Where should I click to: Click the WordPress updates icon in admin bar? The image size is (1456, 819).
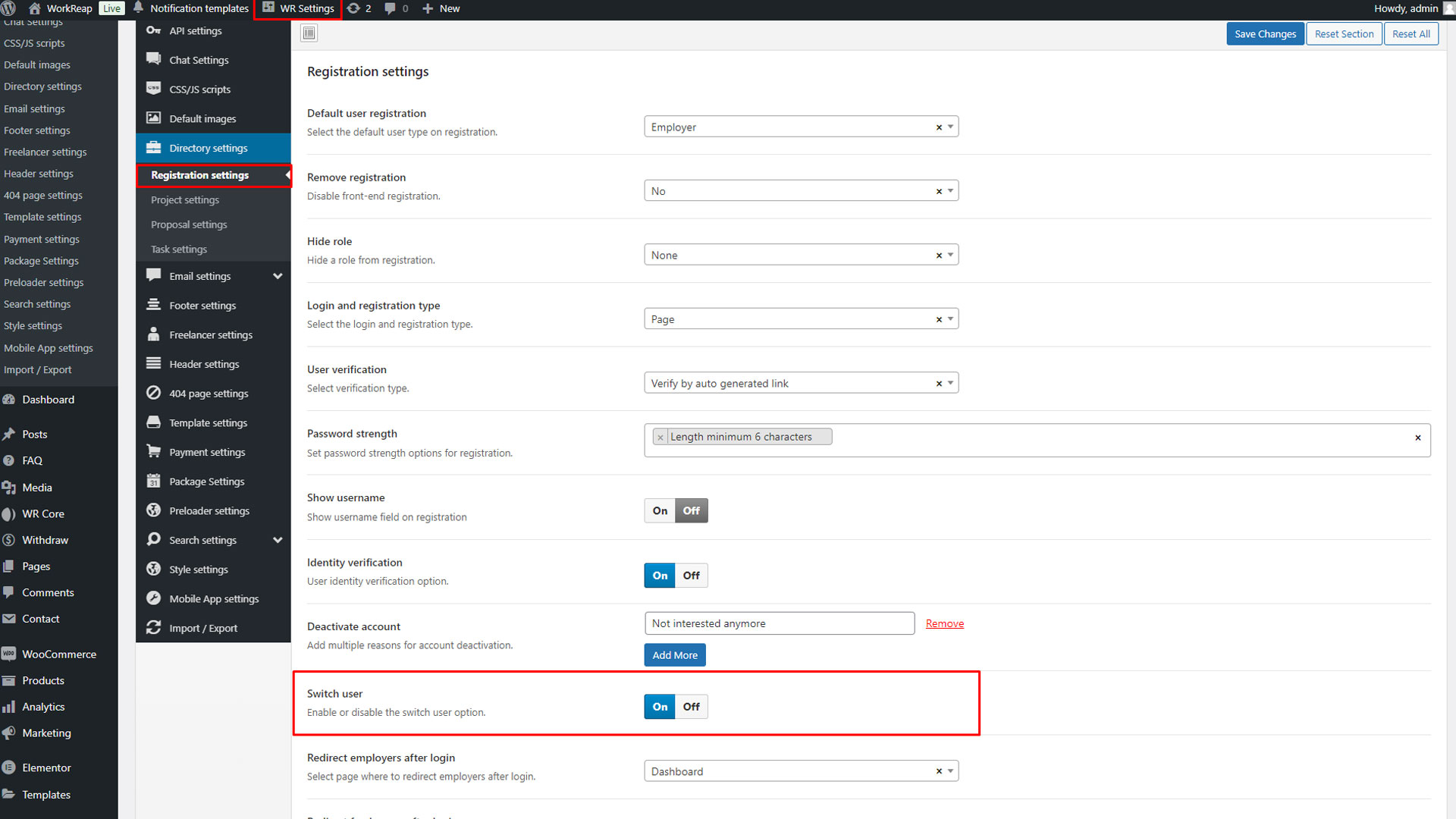353,8
